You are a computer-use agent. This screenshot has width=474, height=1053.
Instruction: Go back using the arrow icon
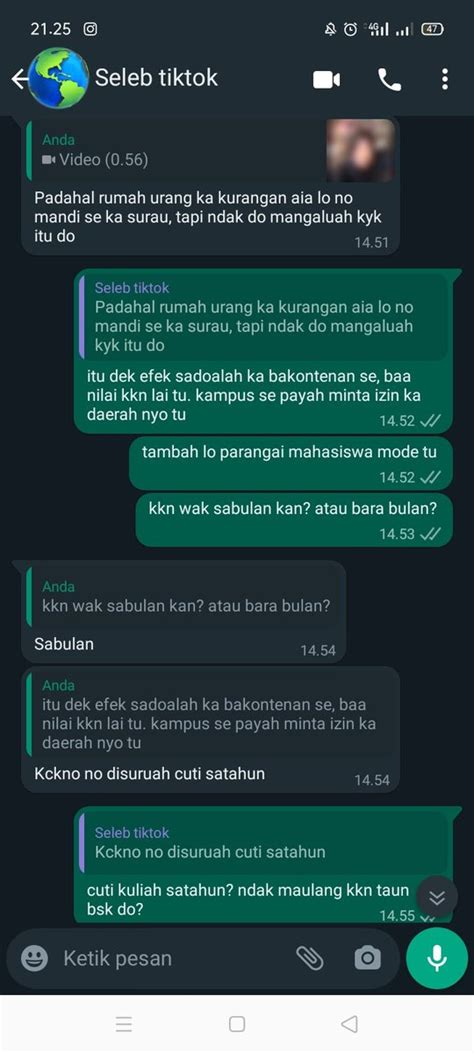19,79
